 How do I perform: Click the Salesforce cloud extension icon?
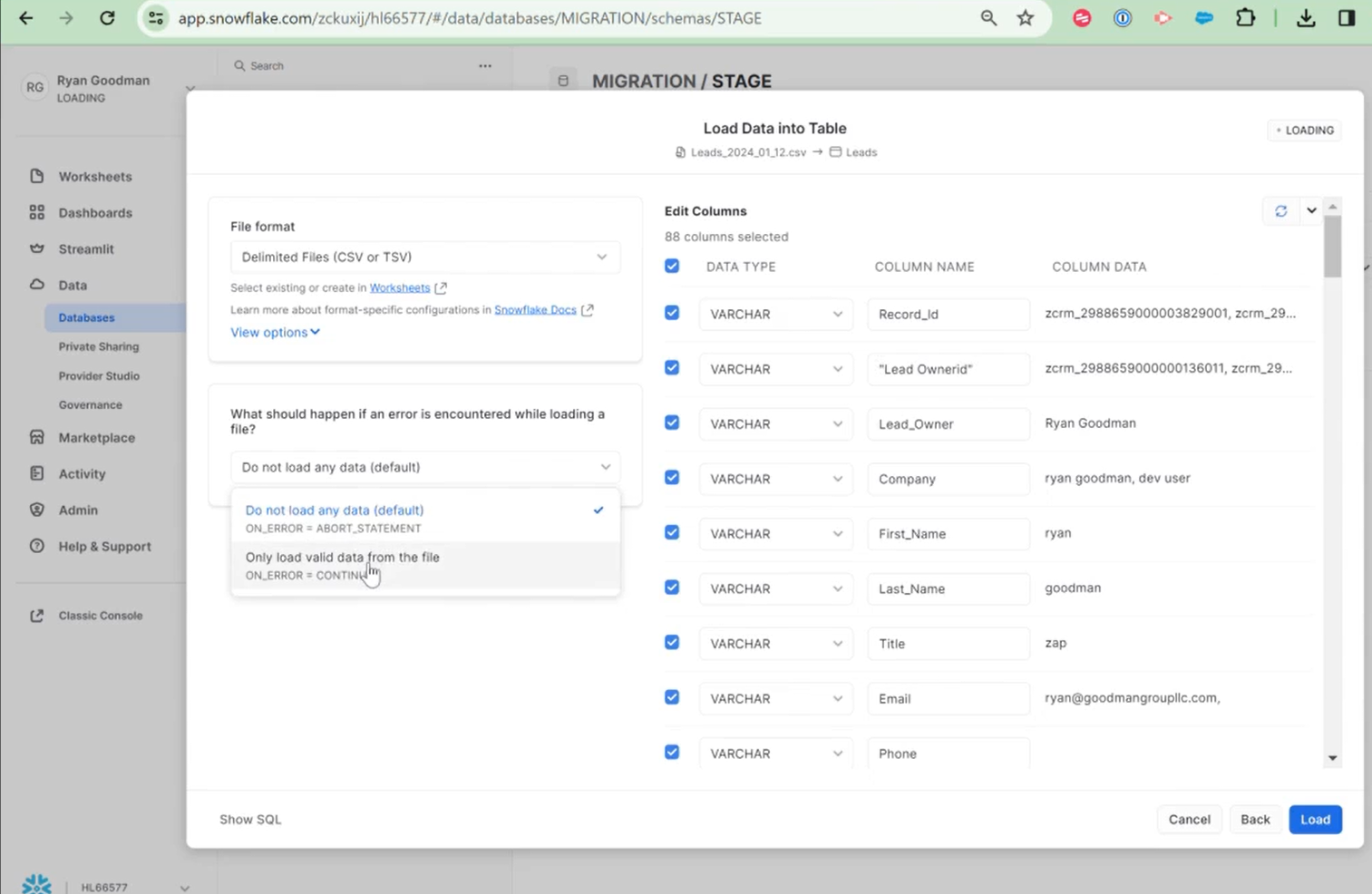click(1203, 18)
